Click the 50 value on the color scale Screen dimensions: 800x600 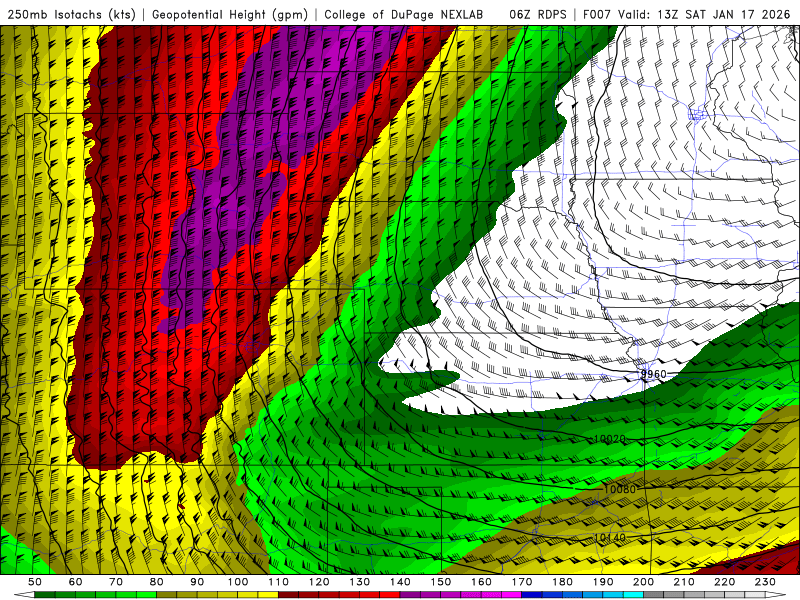coord(35,582)
